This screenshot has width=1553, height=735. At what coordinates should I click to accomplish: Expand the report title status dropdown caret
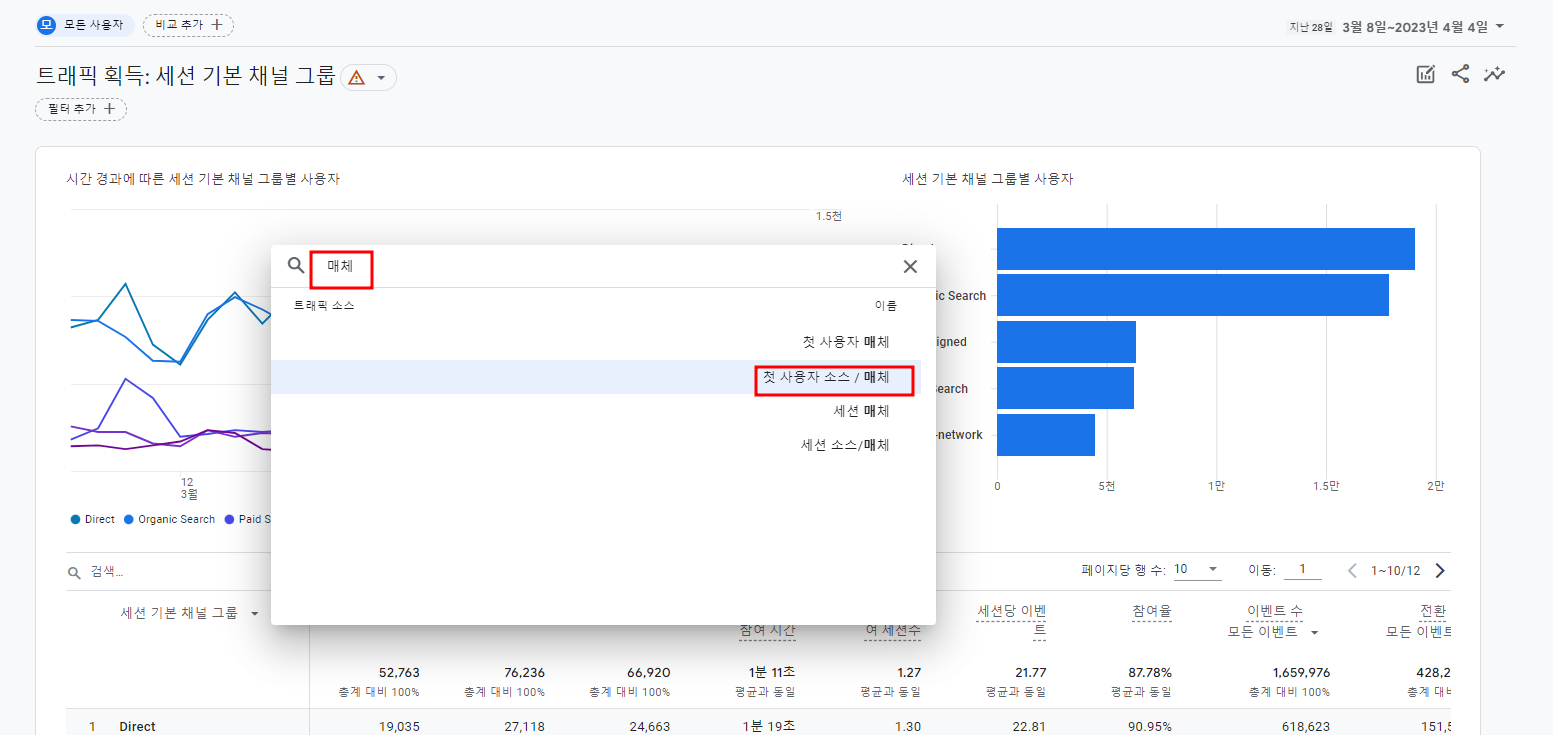[381, 78]
